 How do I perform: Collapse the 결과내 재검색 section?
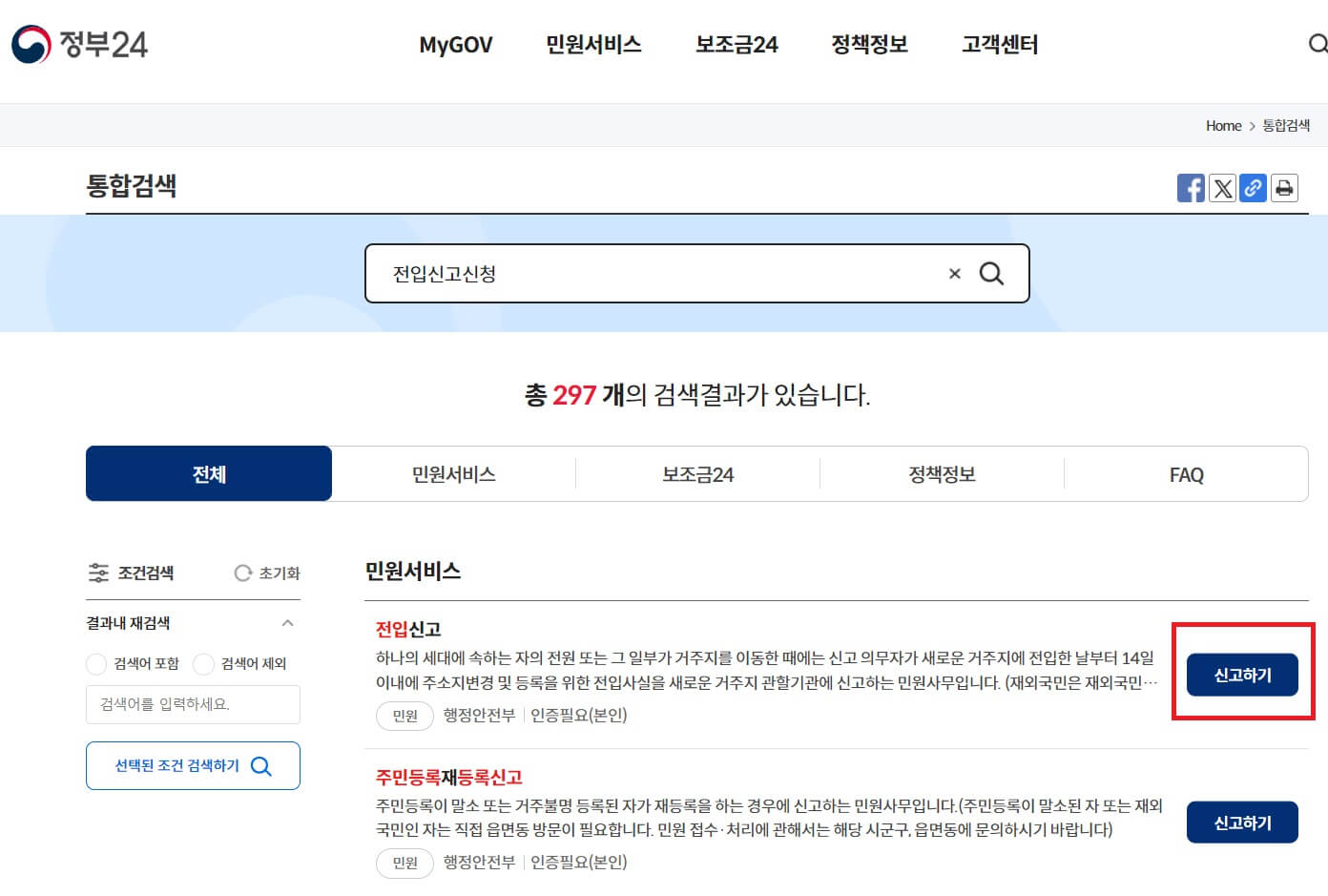click(289, 623)
